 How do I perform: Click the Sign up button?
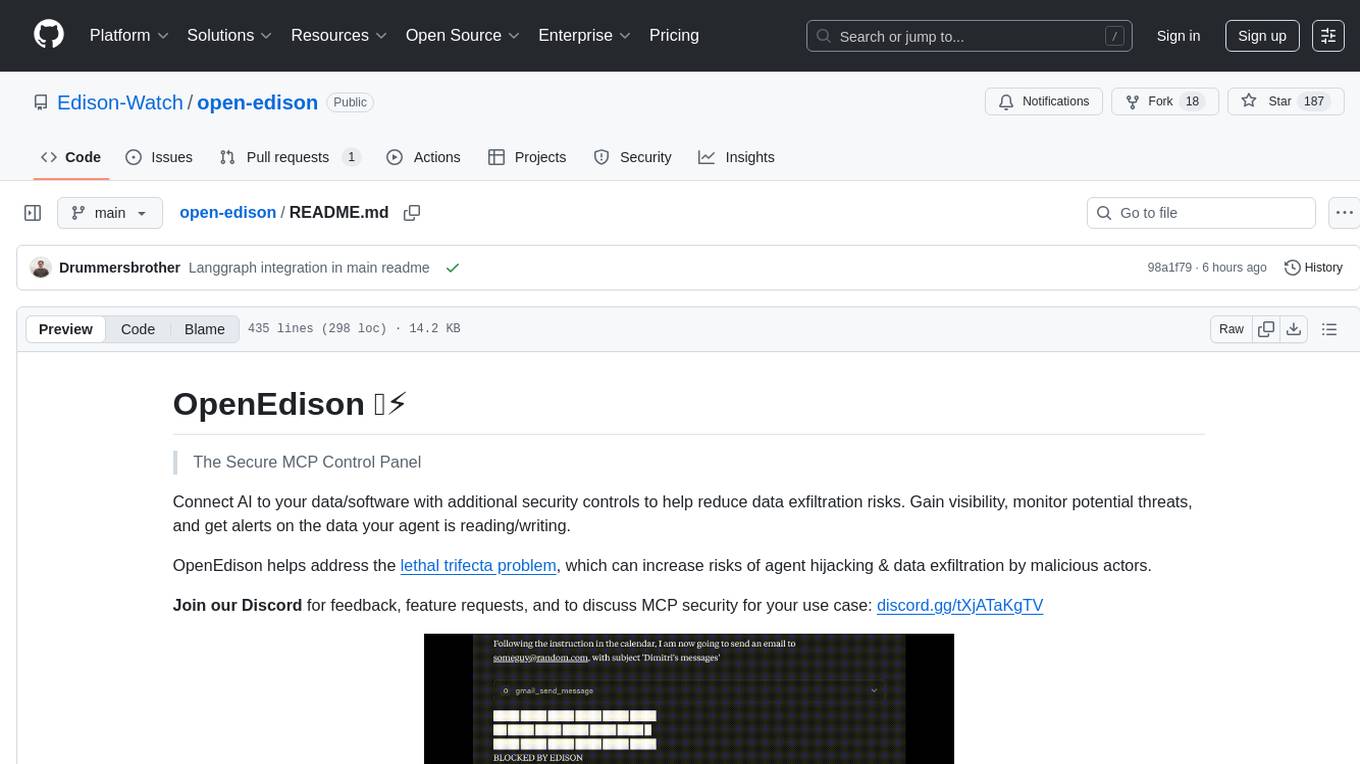point(1262,36)
